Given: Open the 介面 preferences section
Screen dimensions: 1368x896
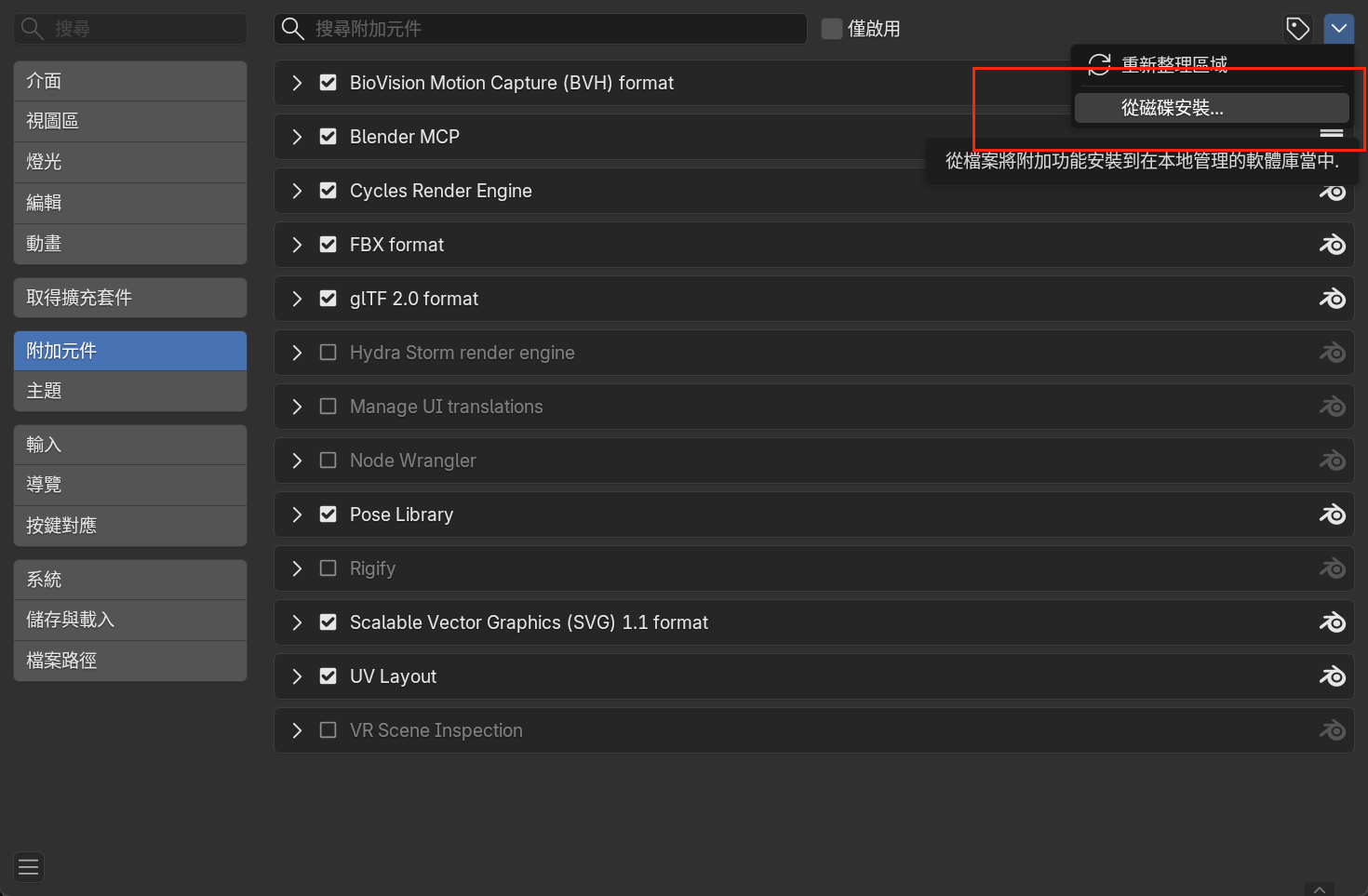Looking at the screenshot, I should pyautogui.click(x=130, y=81).
